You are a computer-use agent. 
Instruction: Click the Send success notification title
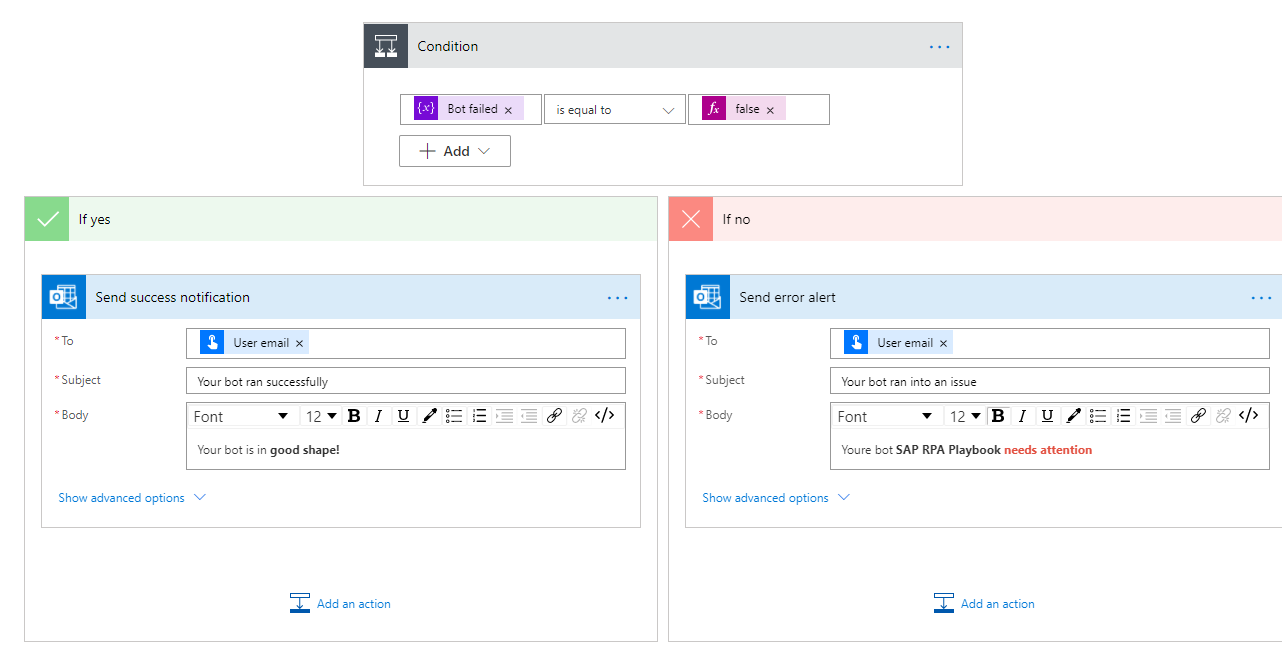173,297
